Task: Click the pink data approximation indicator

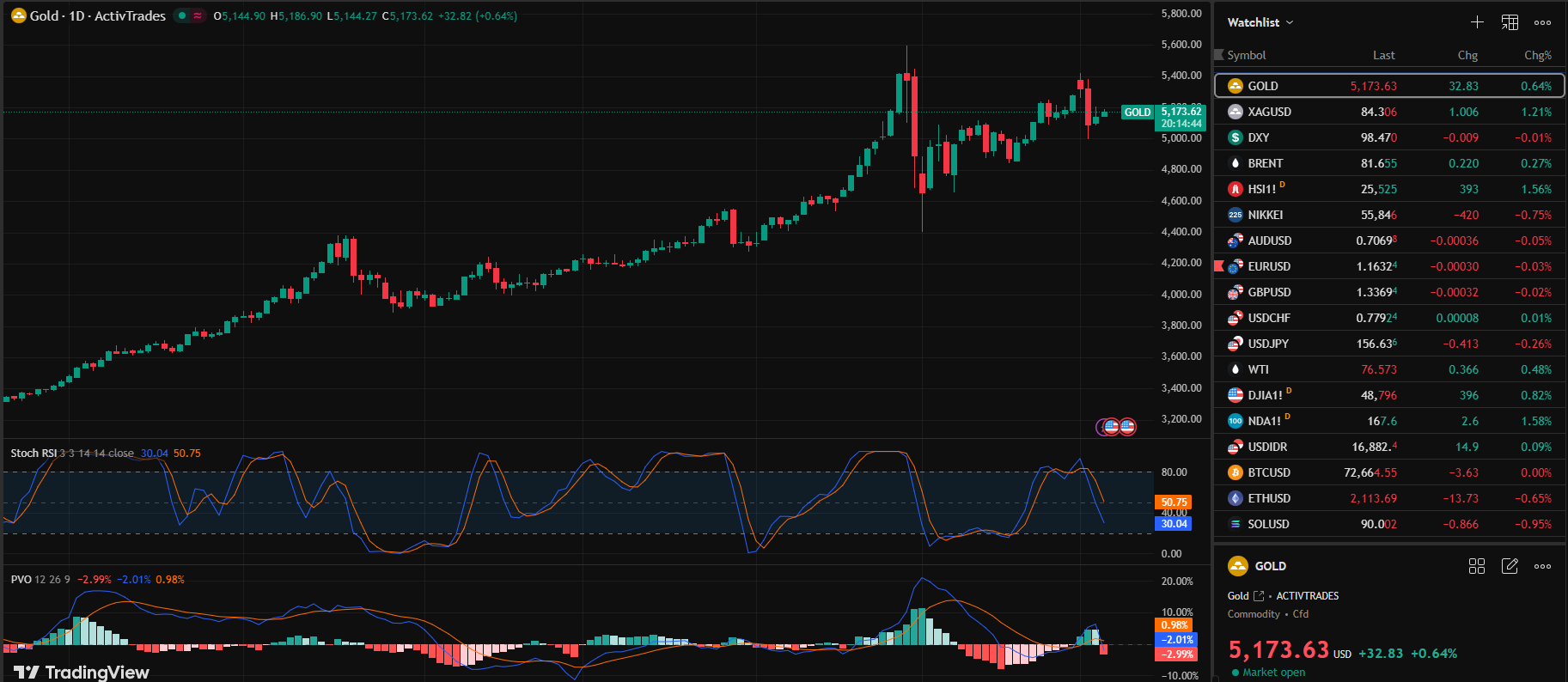Action: (x=198, y=15)
